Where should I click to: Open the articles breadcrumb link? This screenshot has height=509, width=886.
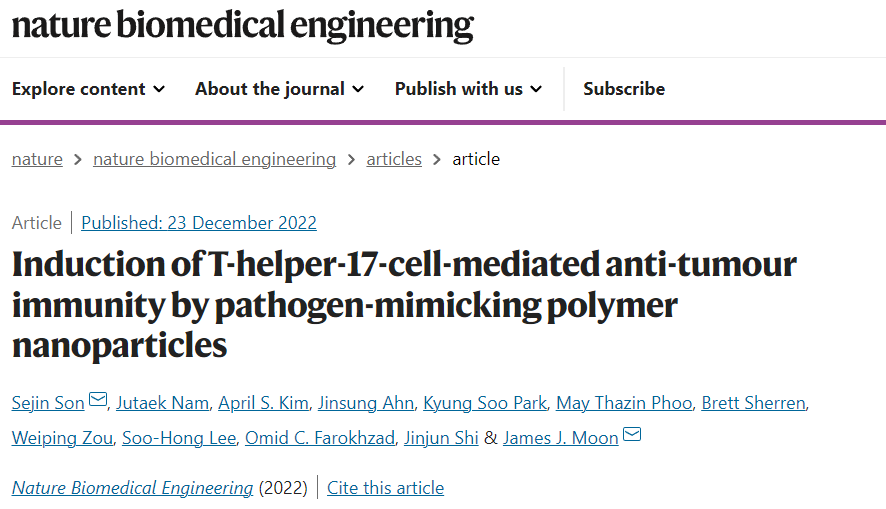(394, 159)
